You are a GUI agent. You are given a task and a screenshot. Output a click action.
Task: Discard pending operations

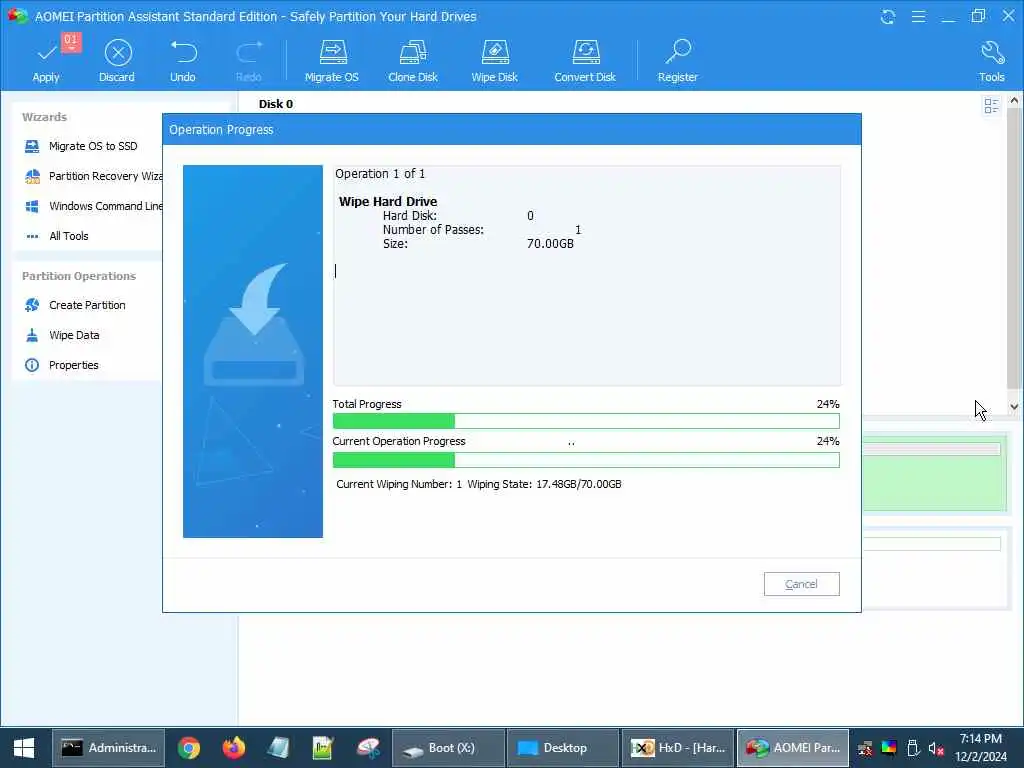tap(117, 59)
